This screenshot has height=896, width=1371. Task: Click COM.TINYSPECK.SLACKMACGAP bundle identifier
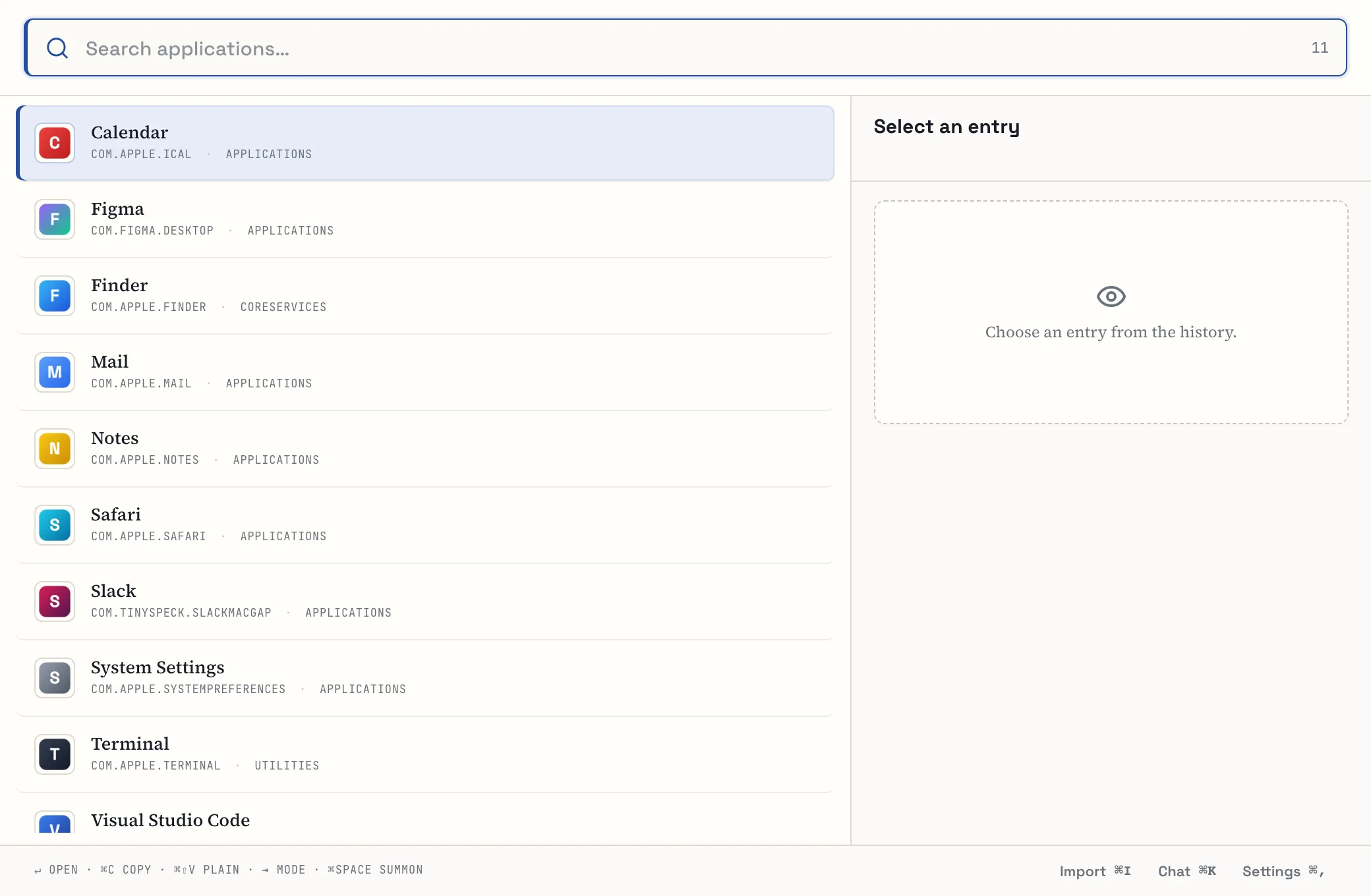point(181,613)
